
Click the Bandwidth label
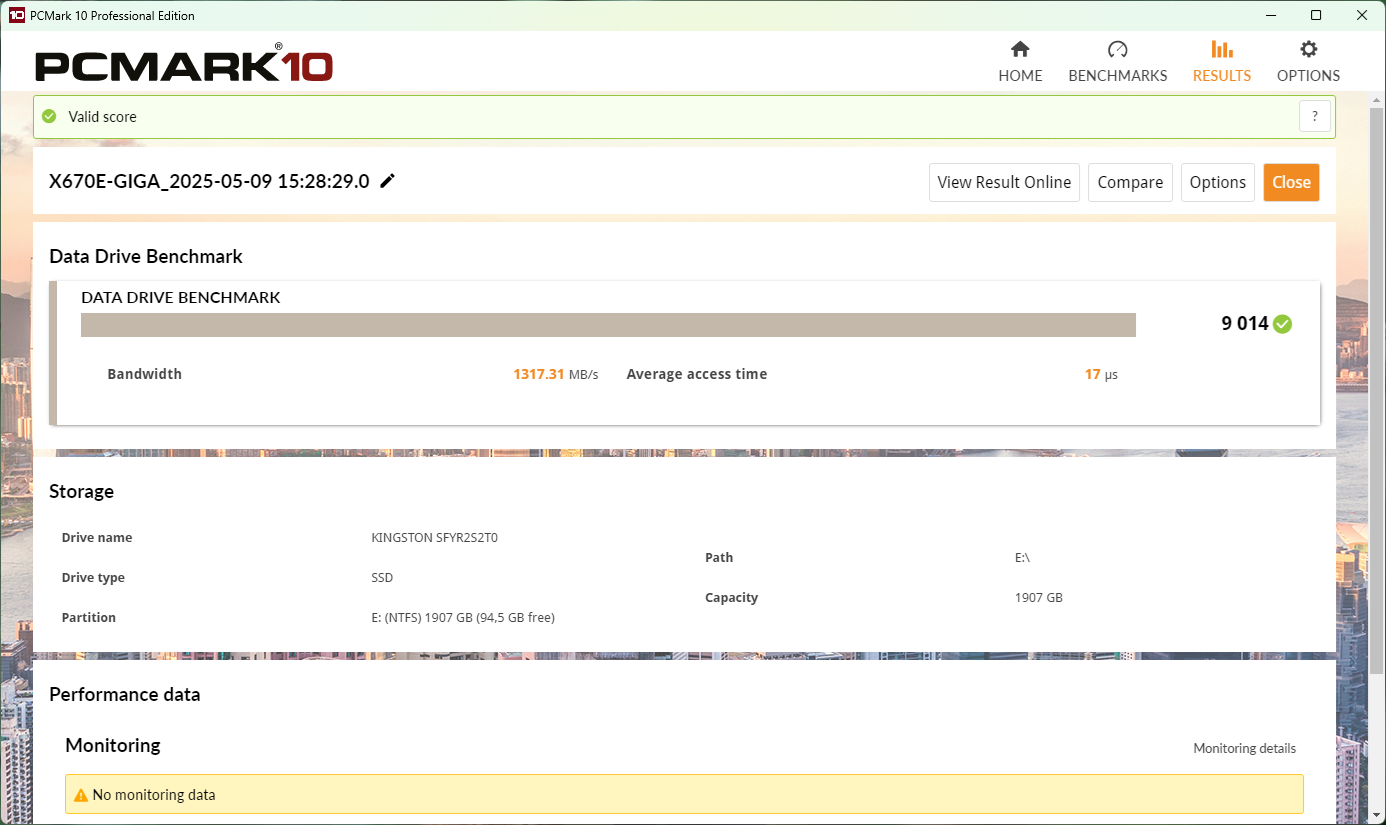pyautogui.click(x=145, y=374)
